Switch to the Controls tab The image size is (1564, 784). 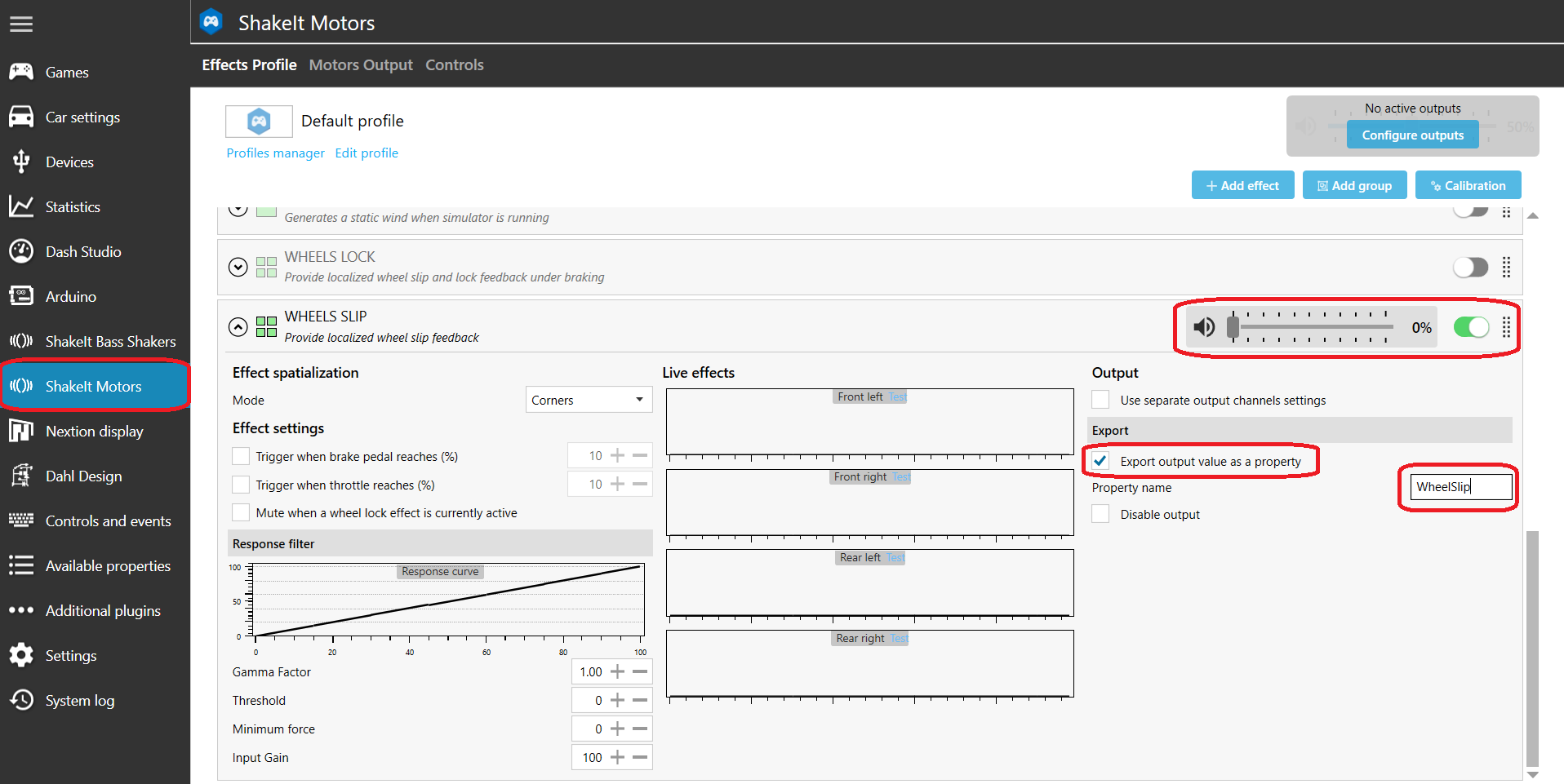coord(454,65)
